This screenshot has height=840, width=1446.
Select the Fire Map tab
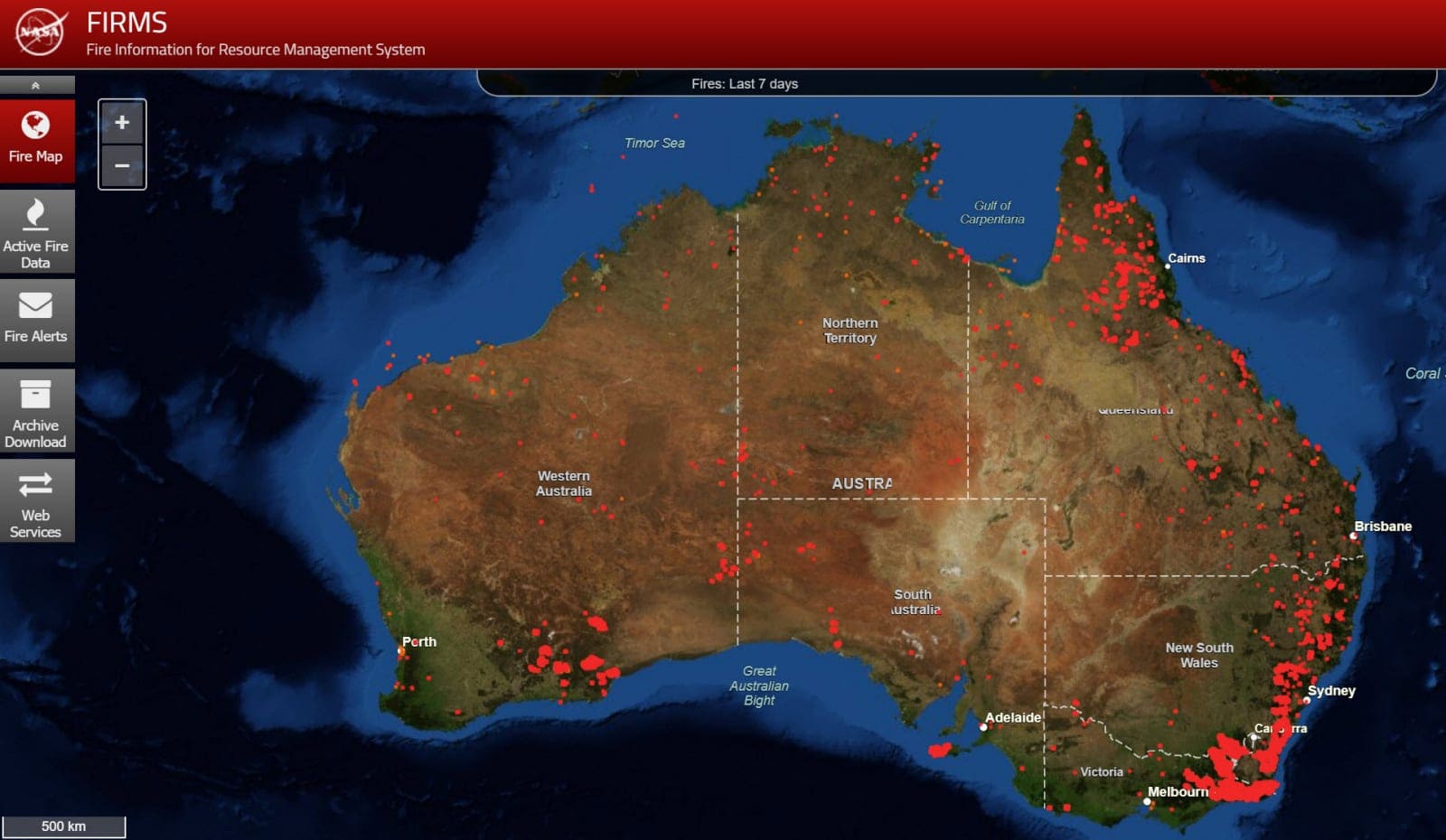(36, 140)
